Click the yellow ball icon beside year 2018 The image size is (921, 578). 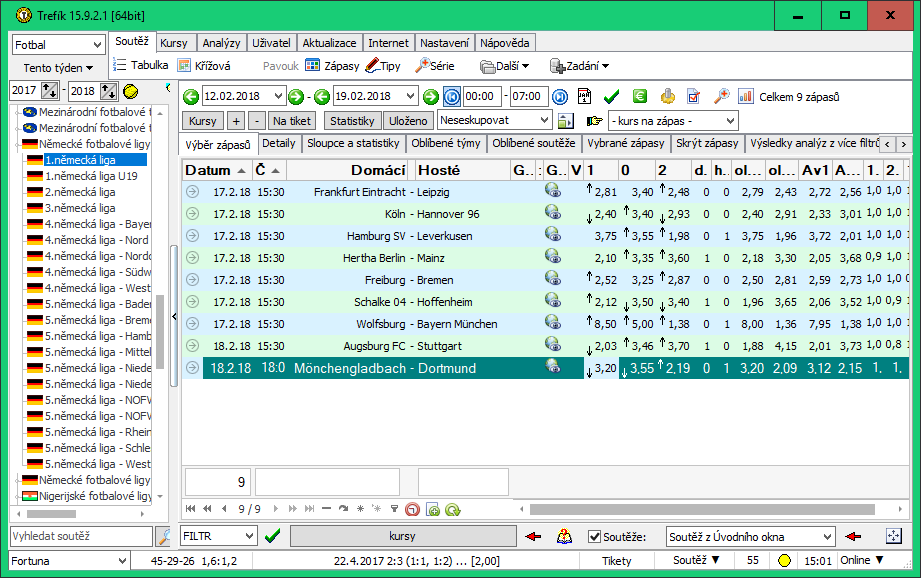[130, 91]
